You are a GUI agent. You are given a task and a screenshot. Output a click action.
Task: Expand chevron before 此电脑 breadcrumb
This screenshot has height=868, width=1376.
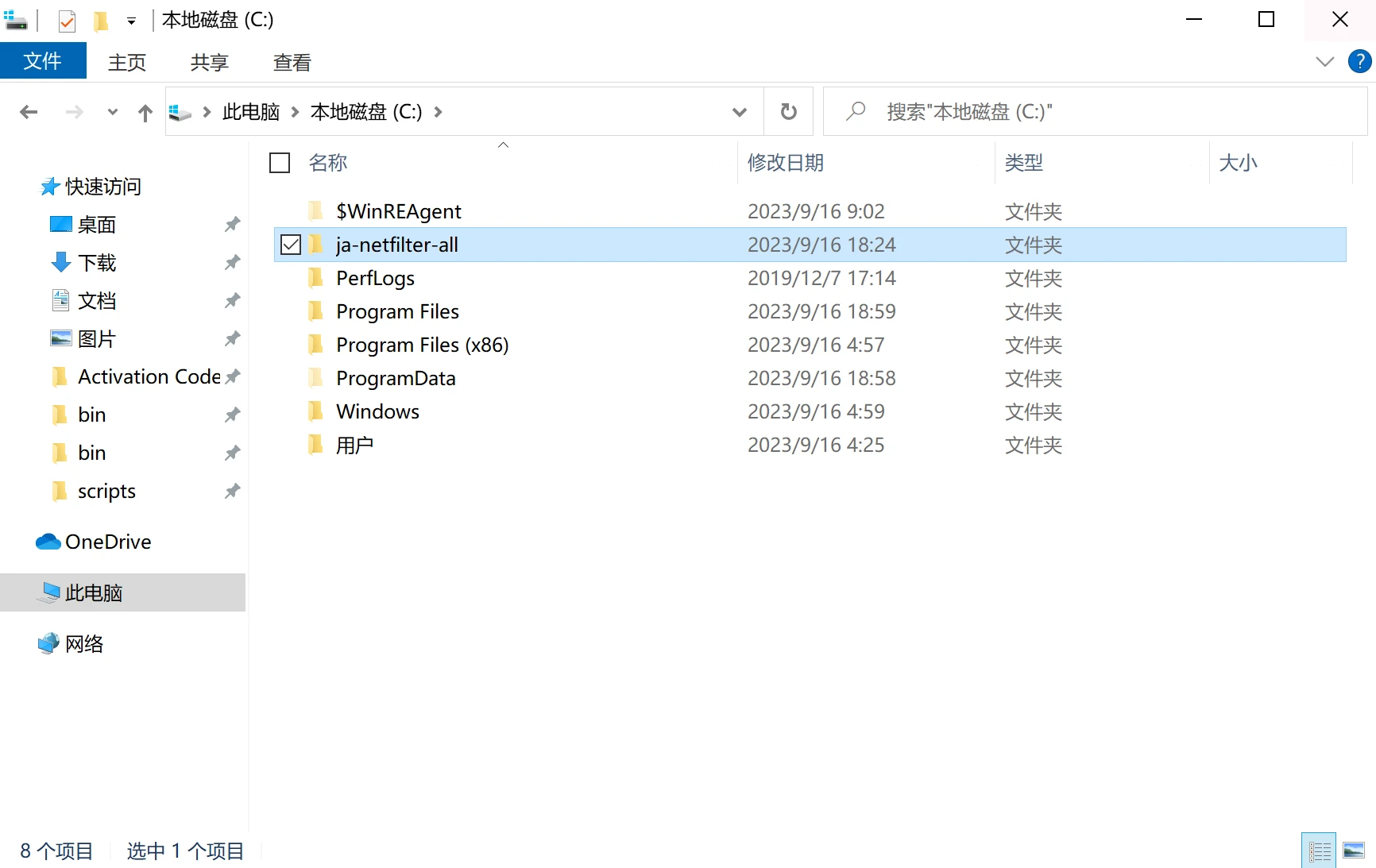tap(207, 112)
